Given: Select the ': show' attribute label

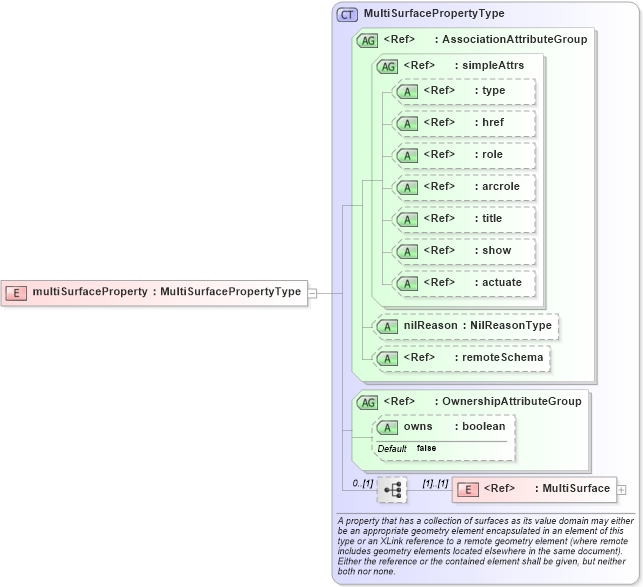Looking at the screenshot, I should [x=493, y=250].
